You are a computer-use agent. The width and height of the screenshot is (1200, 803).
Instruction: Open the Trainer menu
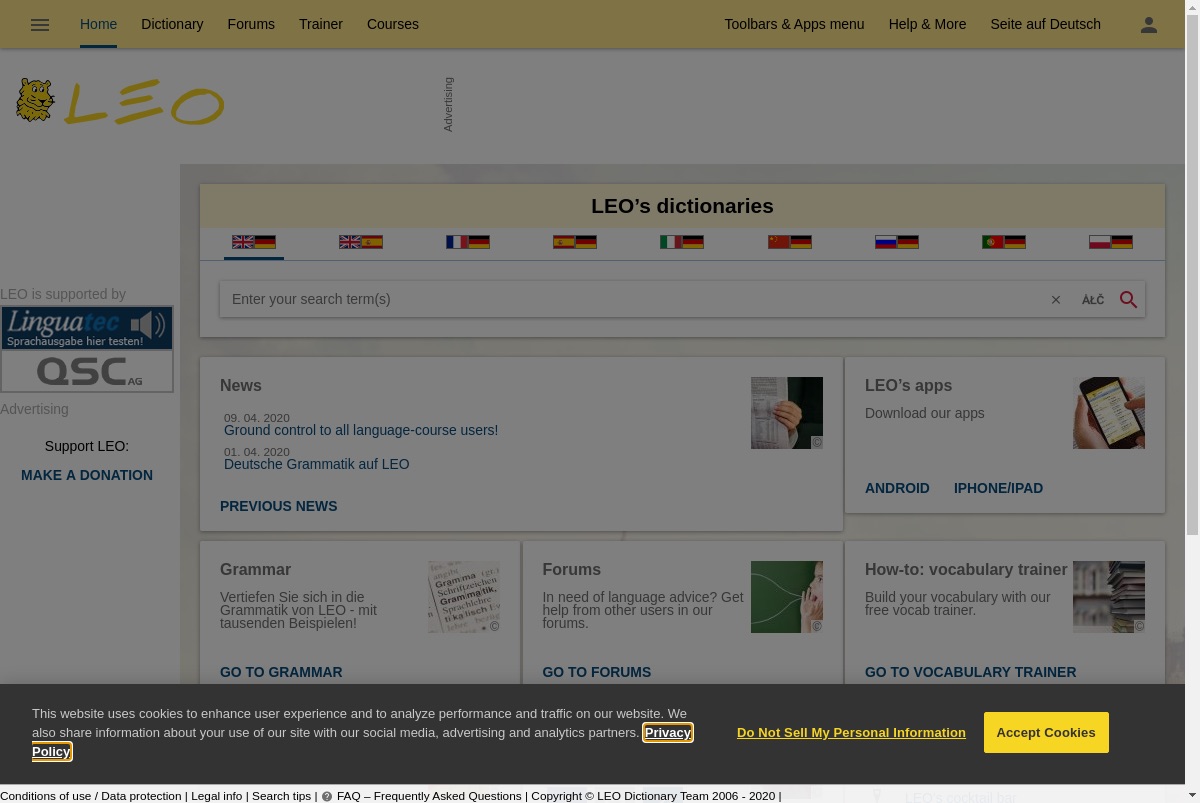(x=321, y=24)
